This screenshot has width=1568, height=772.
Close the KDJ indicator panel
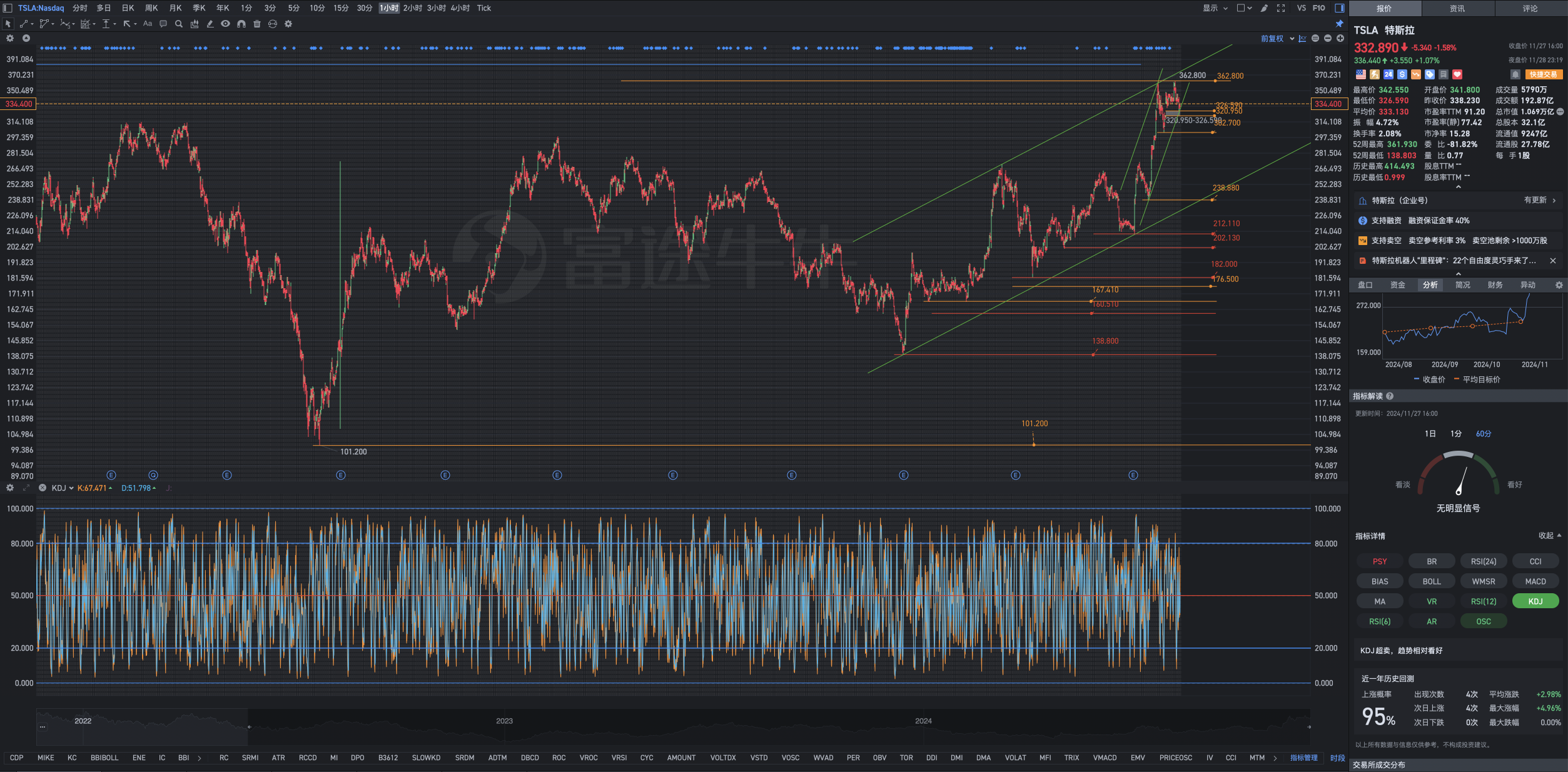click(43, 488)
